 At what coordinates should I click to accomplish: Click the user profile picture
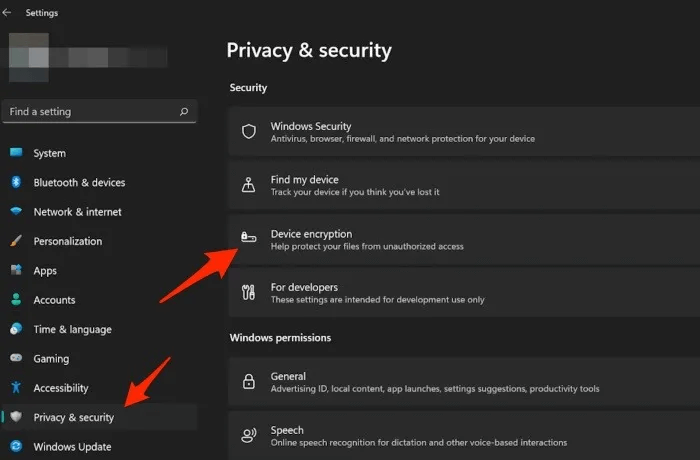point(37,57)
